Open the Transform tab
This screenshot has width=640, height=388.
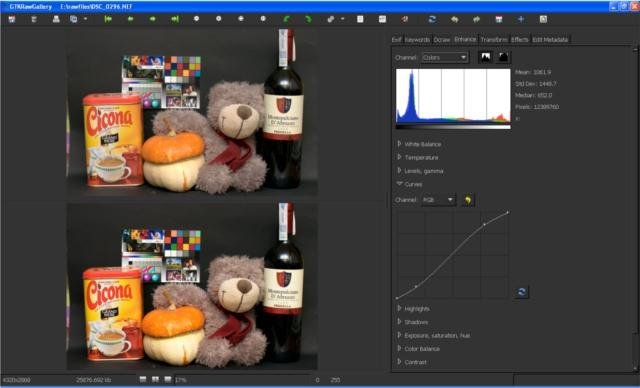click(x=494, y=40)
